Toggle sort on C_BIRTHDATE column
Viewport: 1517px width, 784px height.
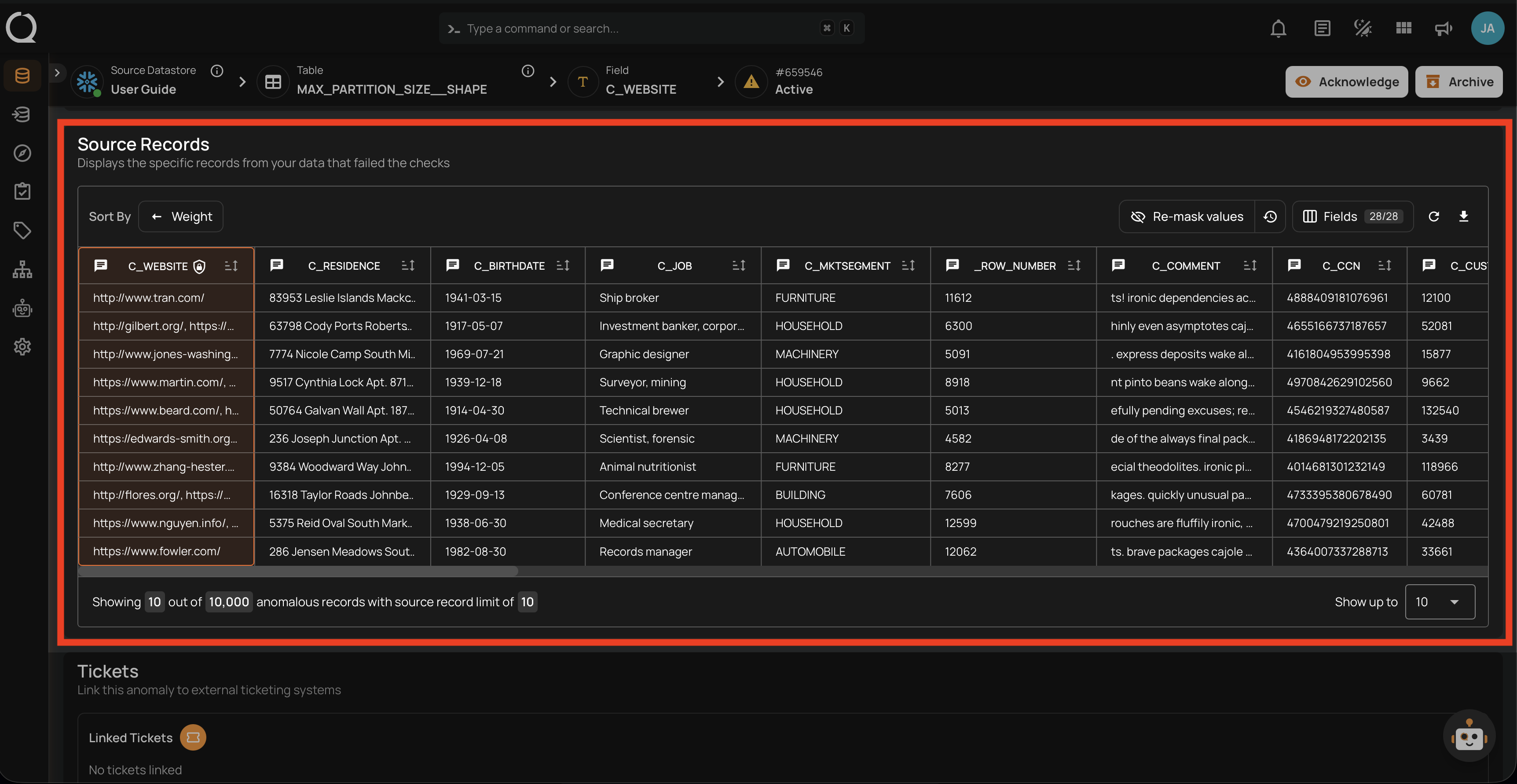pyautogui.click(x=563, y=266)
